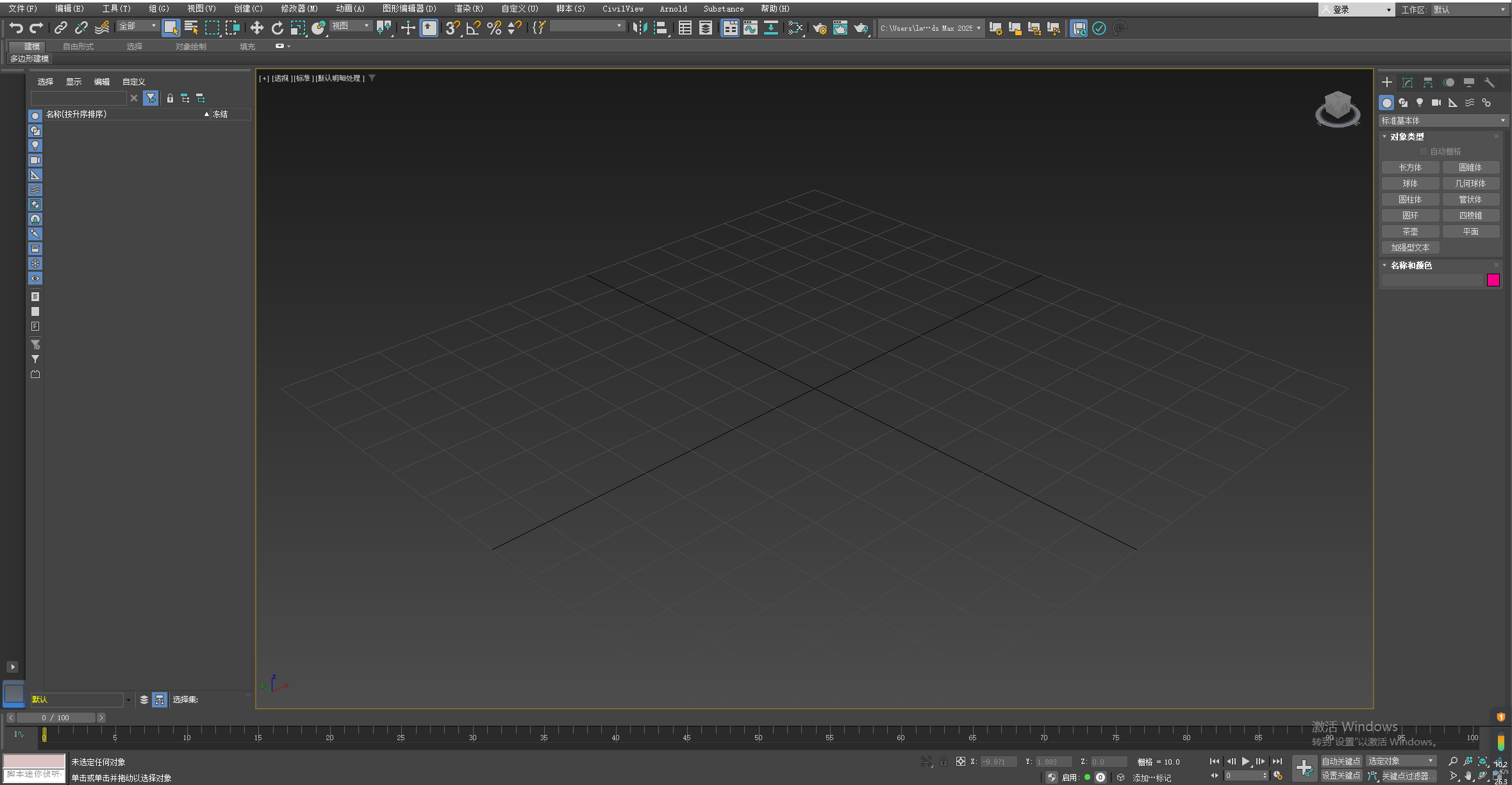The width and height of the screenshot is (1512, 785).
Task: Open the 选定对象 key filter dropdown
Action: (x=1401, y=761)
